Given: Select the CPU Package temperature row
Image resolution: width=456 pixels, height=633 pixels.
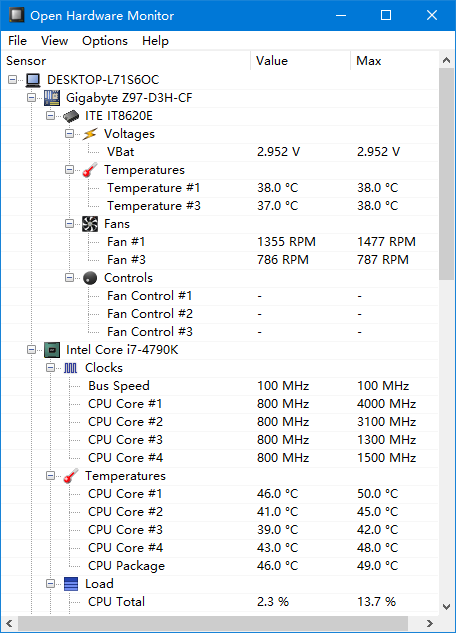Looking at the screenshot, I should click(220, 566).
